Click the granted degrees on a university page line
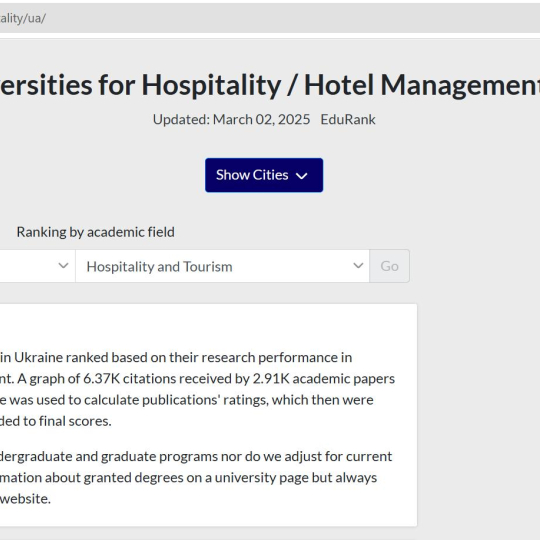 188,478
